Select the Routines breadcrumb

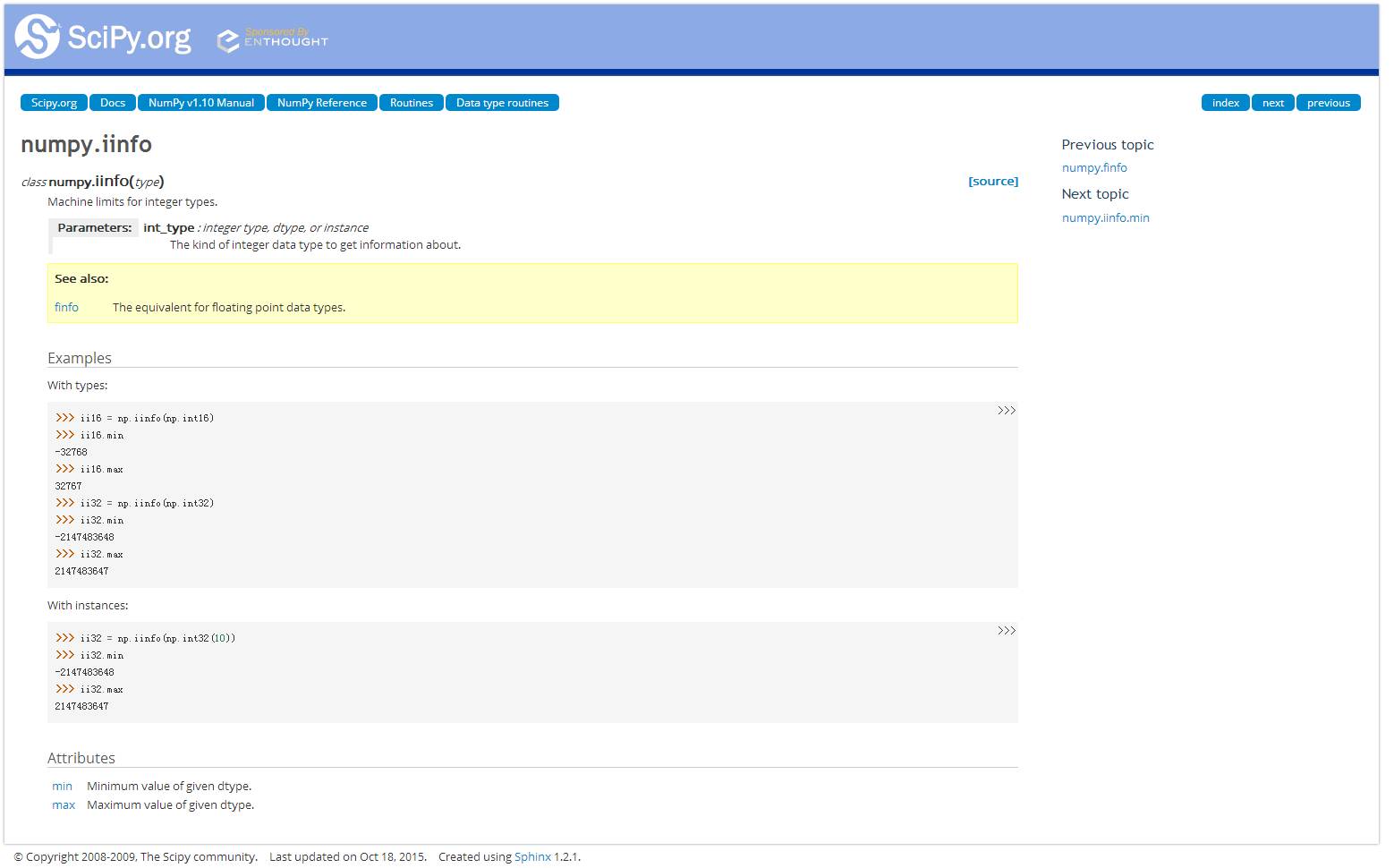pos(412,103)
